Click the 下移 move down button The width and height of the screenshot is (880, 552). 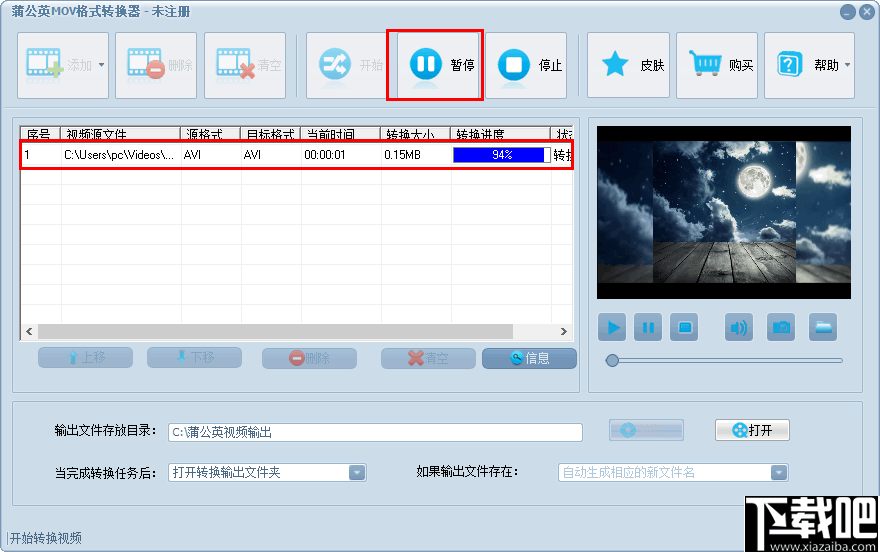pyautogui.click(x=194, y=358)
